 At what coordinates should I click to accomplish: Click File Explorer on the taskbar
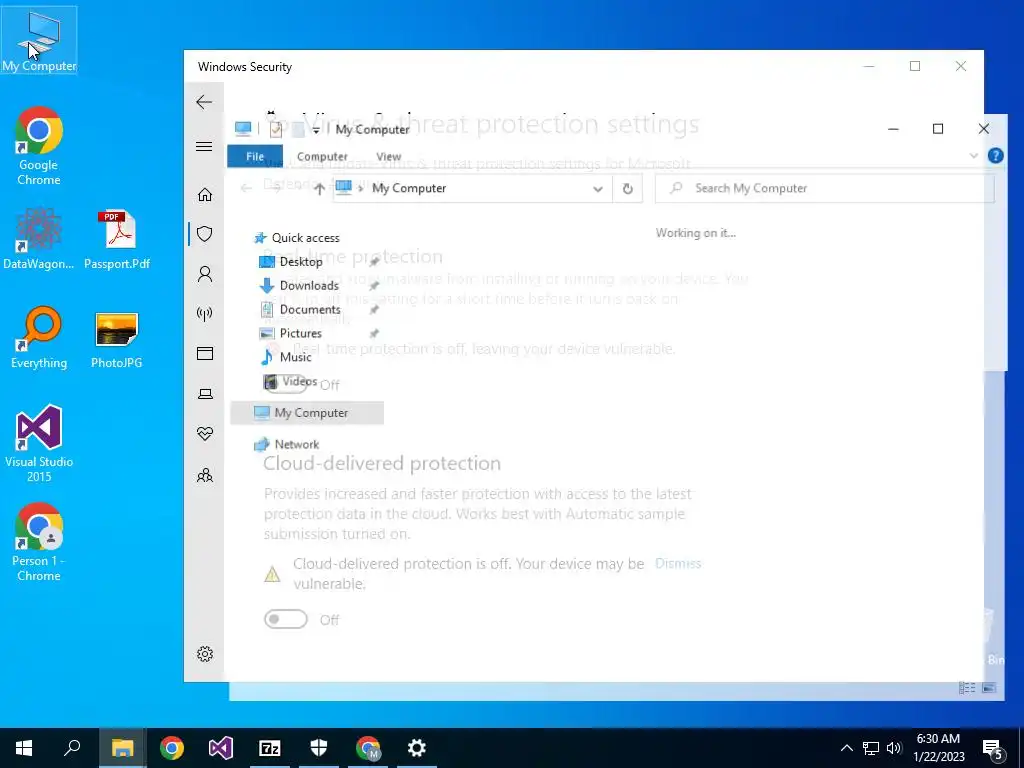pyautogui.click(x=122, y=748)
